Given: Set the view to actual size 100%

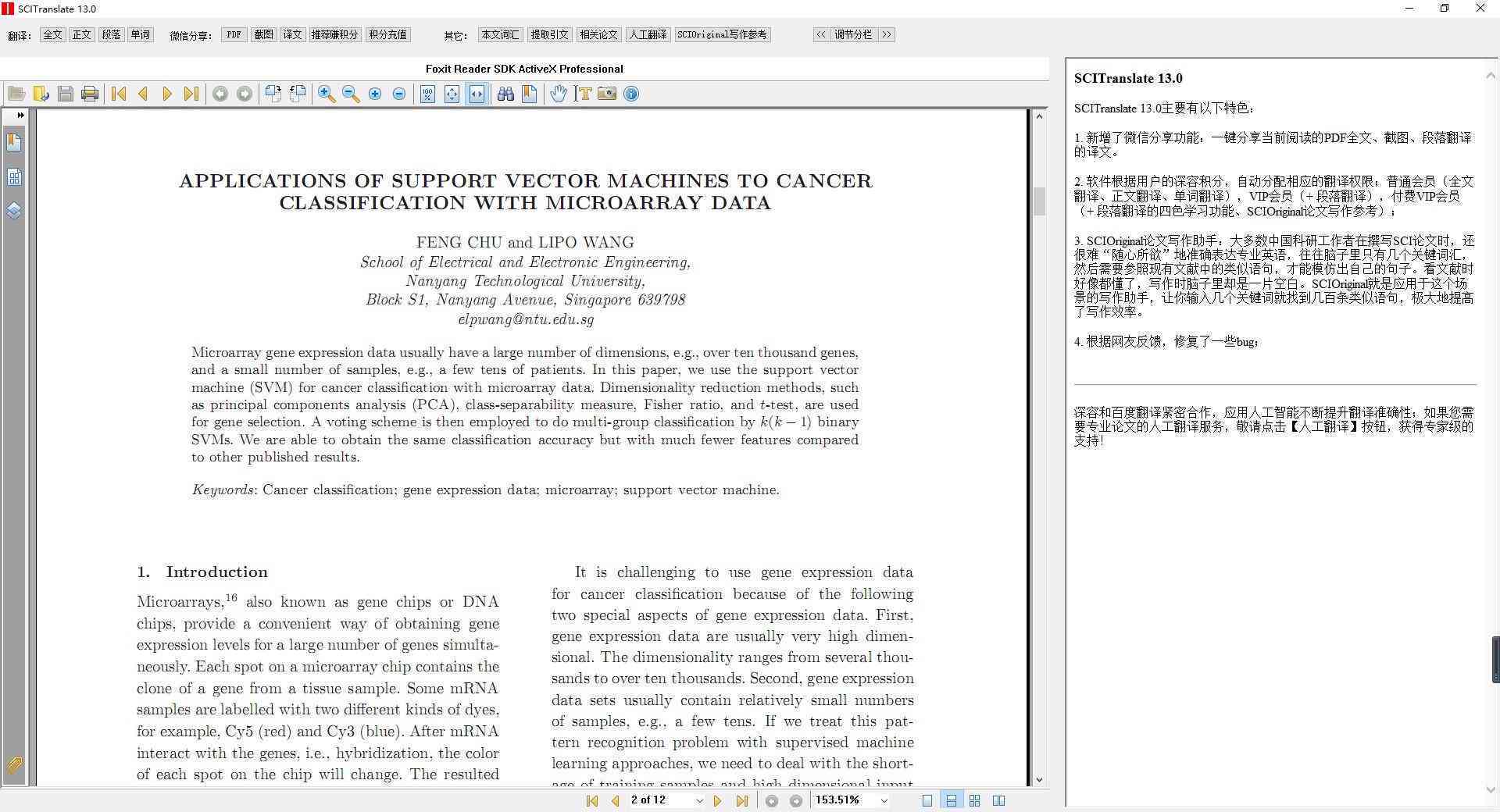Looking at the screenshot, I should (x=427, y=94).
